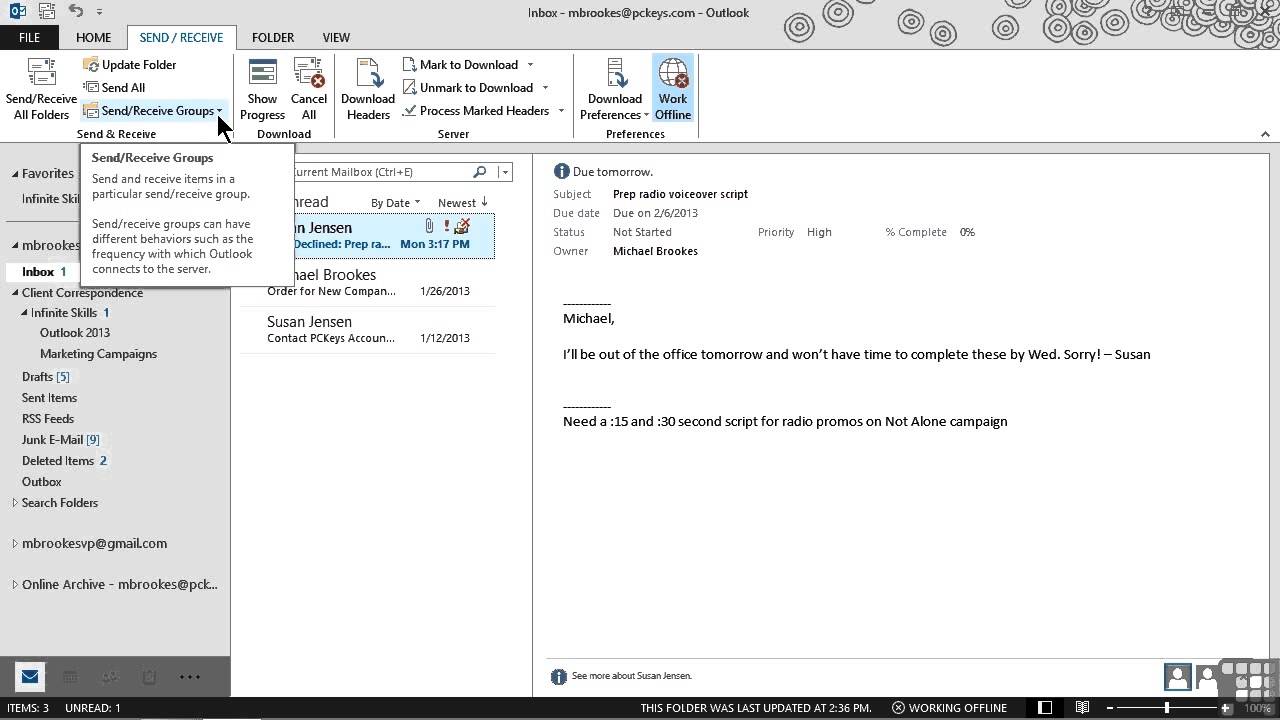
Task: Open Process Marked Headers menu
Action: 484,110
